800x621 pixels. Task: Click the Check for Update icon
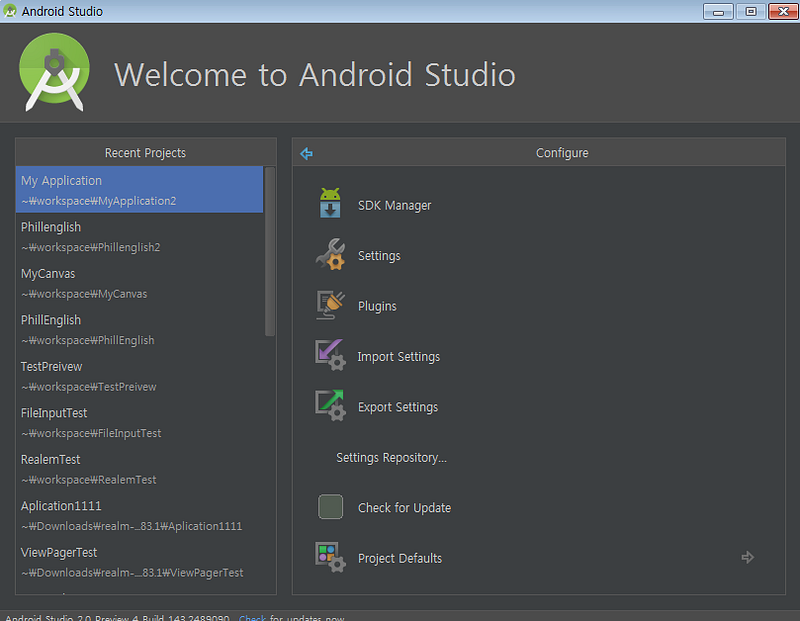331,507
